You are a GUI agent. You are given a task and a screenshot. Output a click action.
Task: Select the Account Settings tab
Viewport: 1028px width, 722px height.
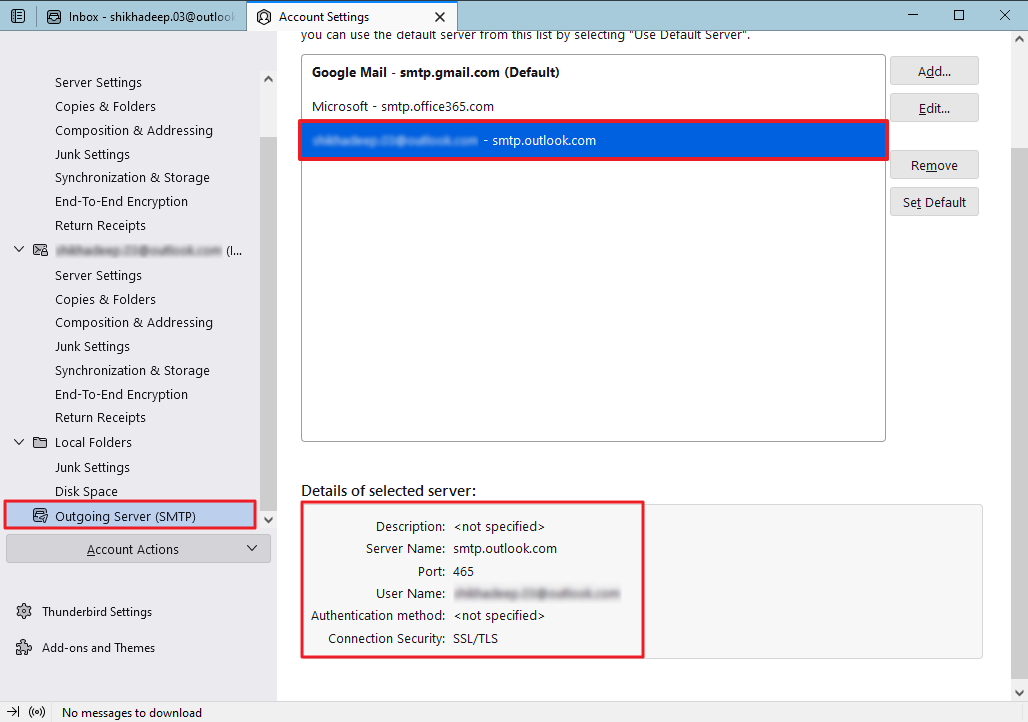tap(352, 16)
